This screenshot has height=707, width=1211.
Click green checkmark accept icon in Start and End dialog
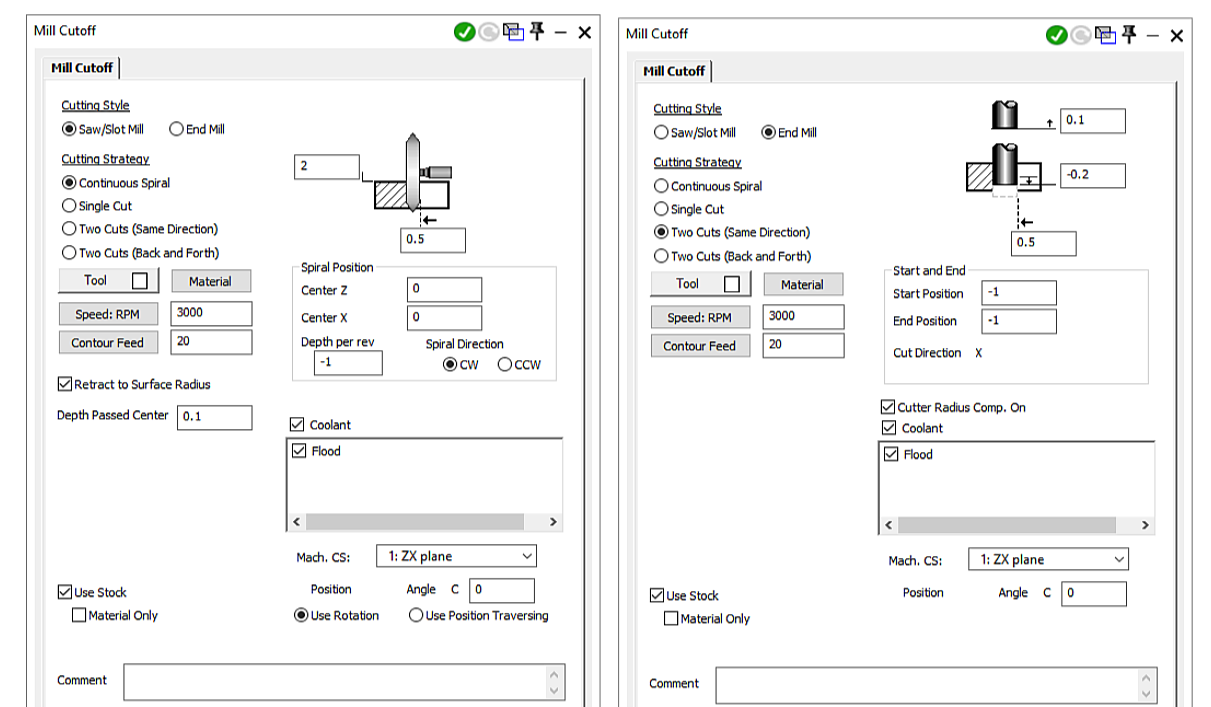[x=1056, y=35]
